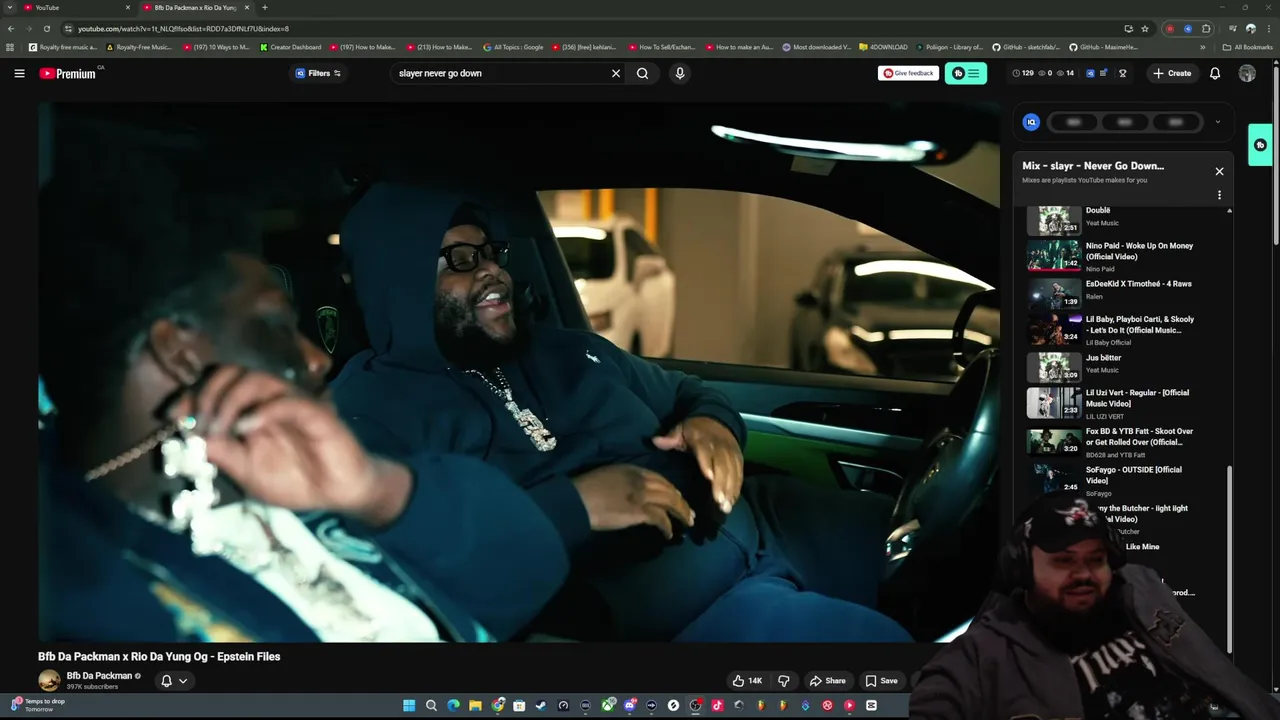
Task: Open Discord from the taskbar
Action: coord(629,705)
